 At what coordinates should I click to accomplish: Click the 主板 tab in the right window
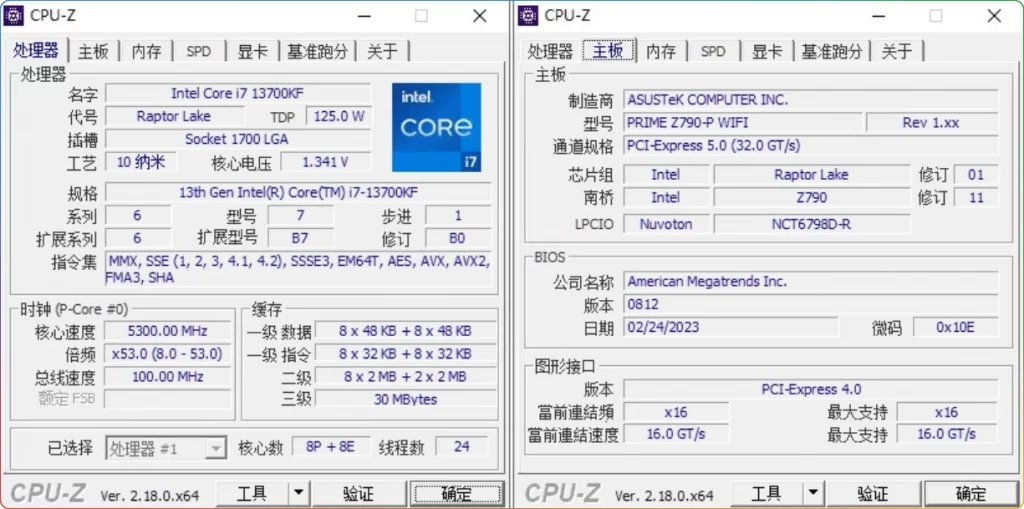click(609, 50)
